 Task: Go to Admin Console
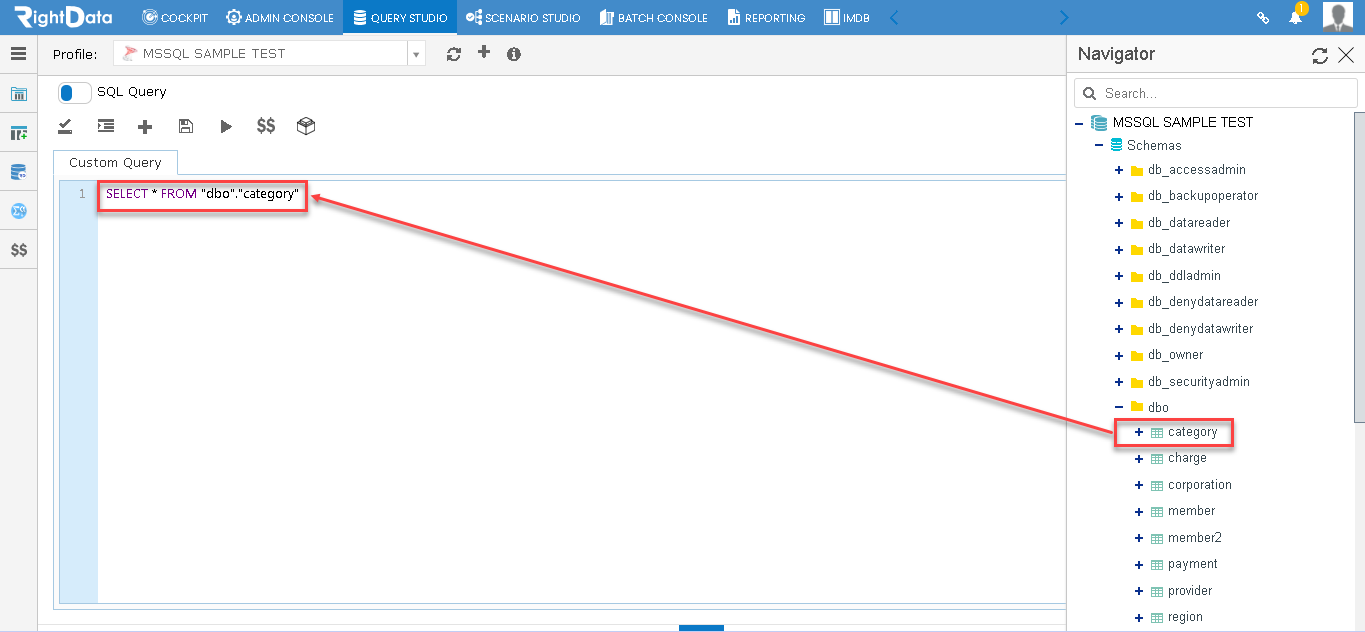[x=280, y=18]
